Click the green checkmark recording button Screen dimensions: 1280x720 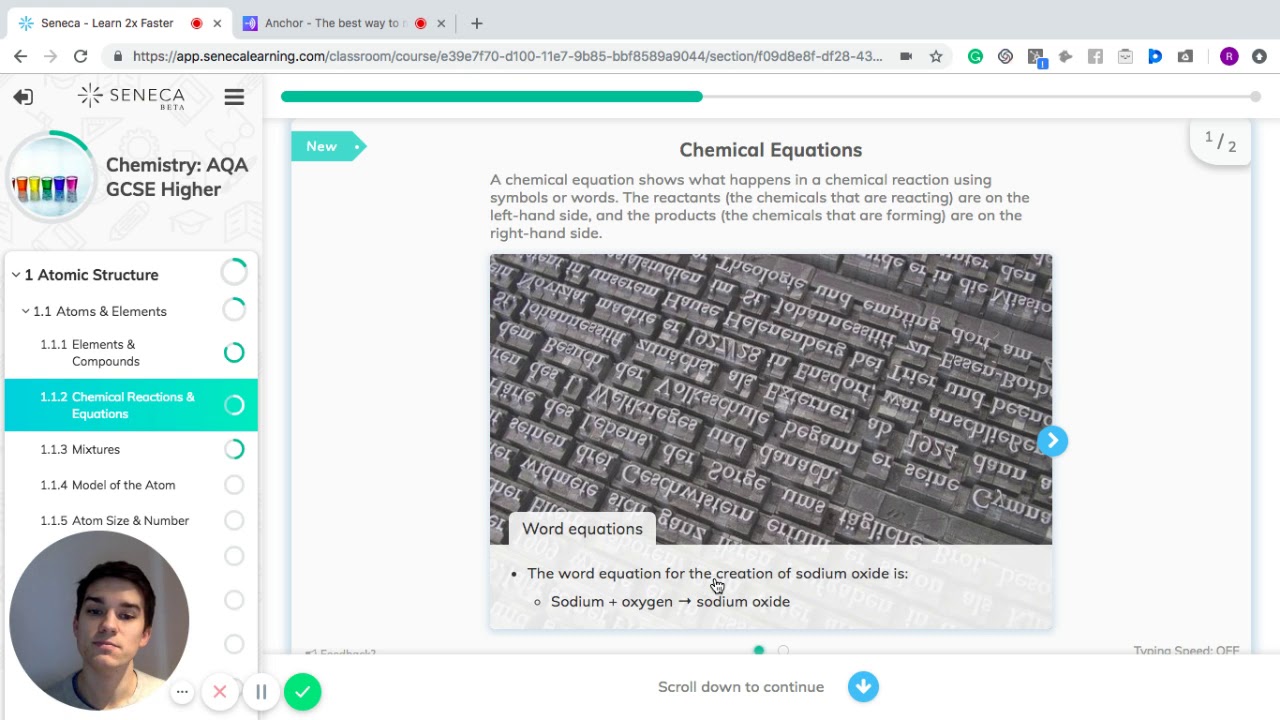point(302,691)
